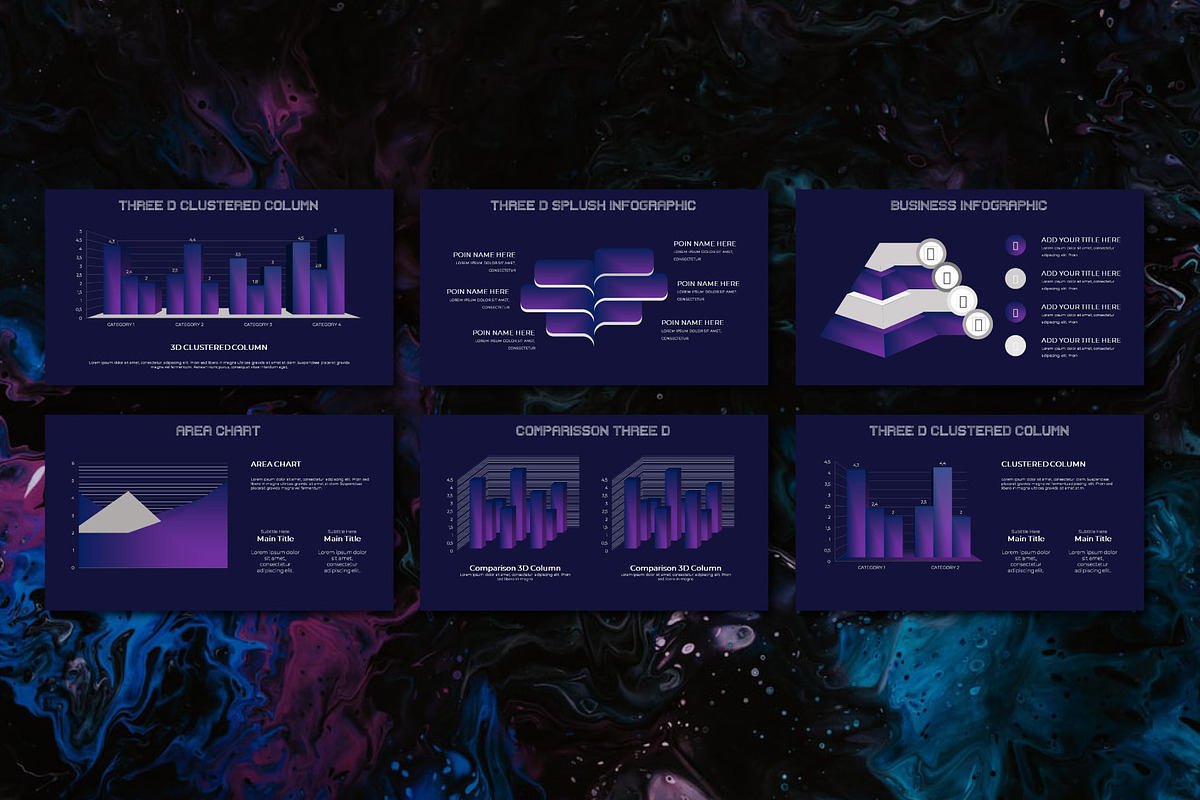This screenshot has width=1200, height=800.
Task: Click the icon on the pyramid's top tier
Action: [931, 253]
